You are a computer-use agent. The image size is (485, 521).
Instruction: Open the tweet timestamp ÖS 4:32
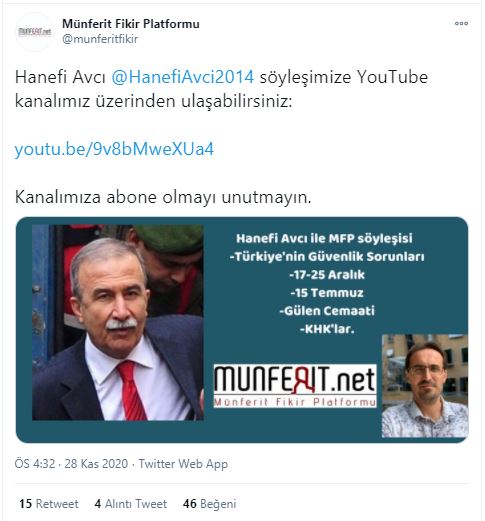(35, 464)
